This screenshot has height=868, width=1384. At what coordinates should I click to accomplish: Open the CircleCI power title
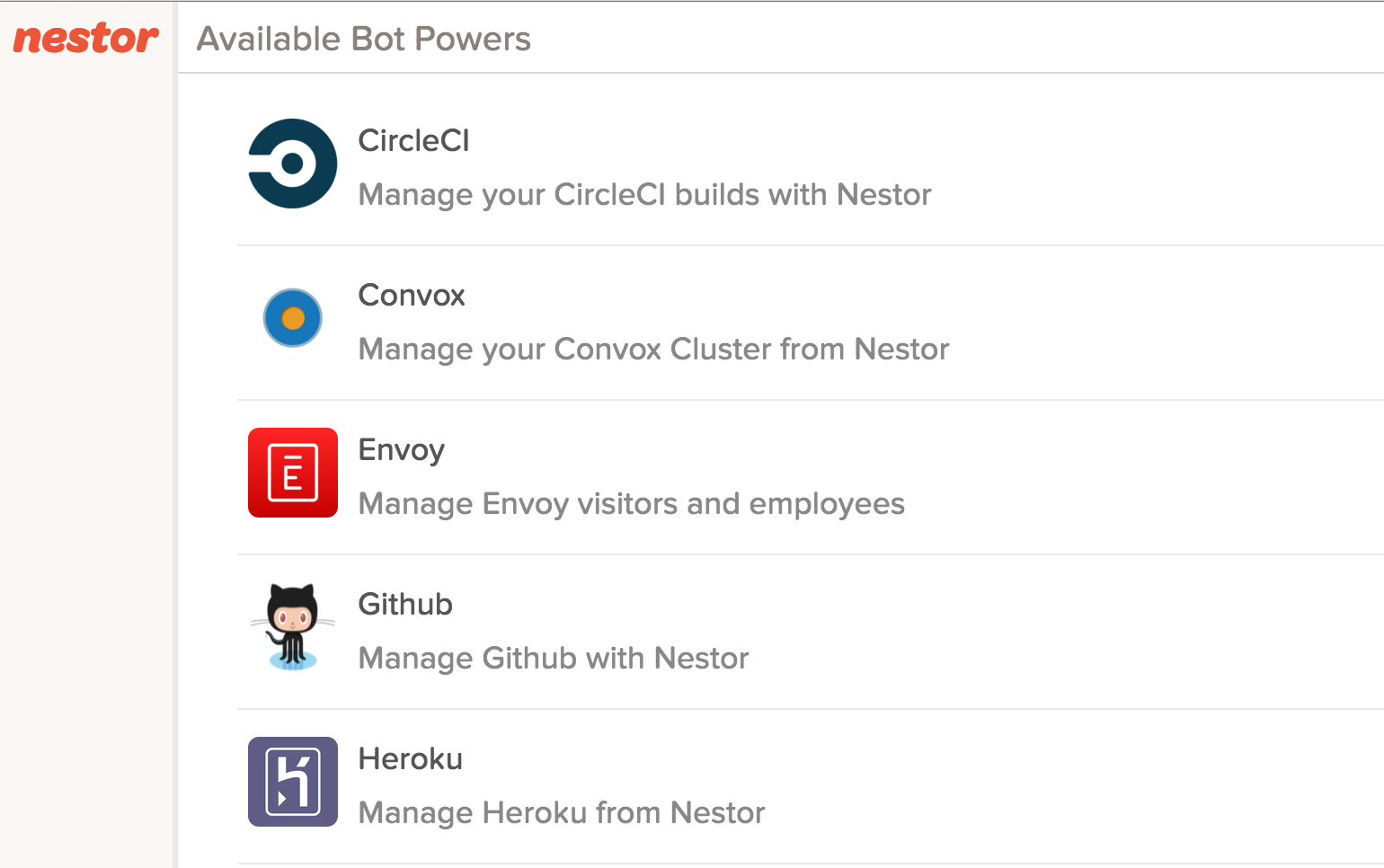coord(413,140)
